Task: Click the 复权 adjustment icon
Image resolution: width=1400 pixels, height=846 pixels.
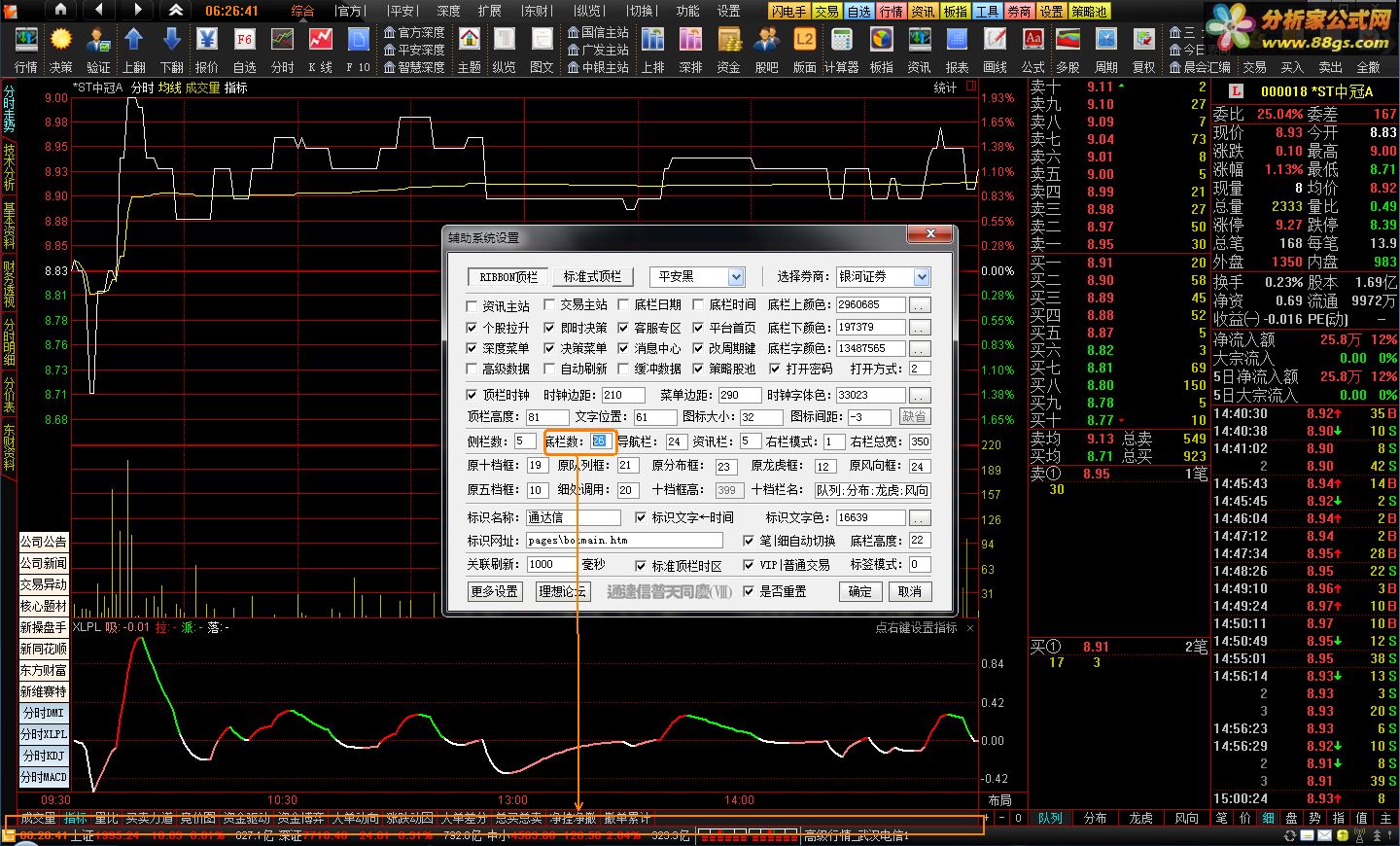Action: 1144,49
